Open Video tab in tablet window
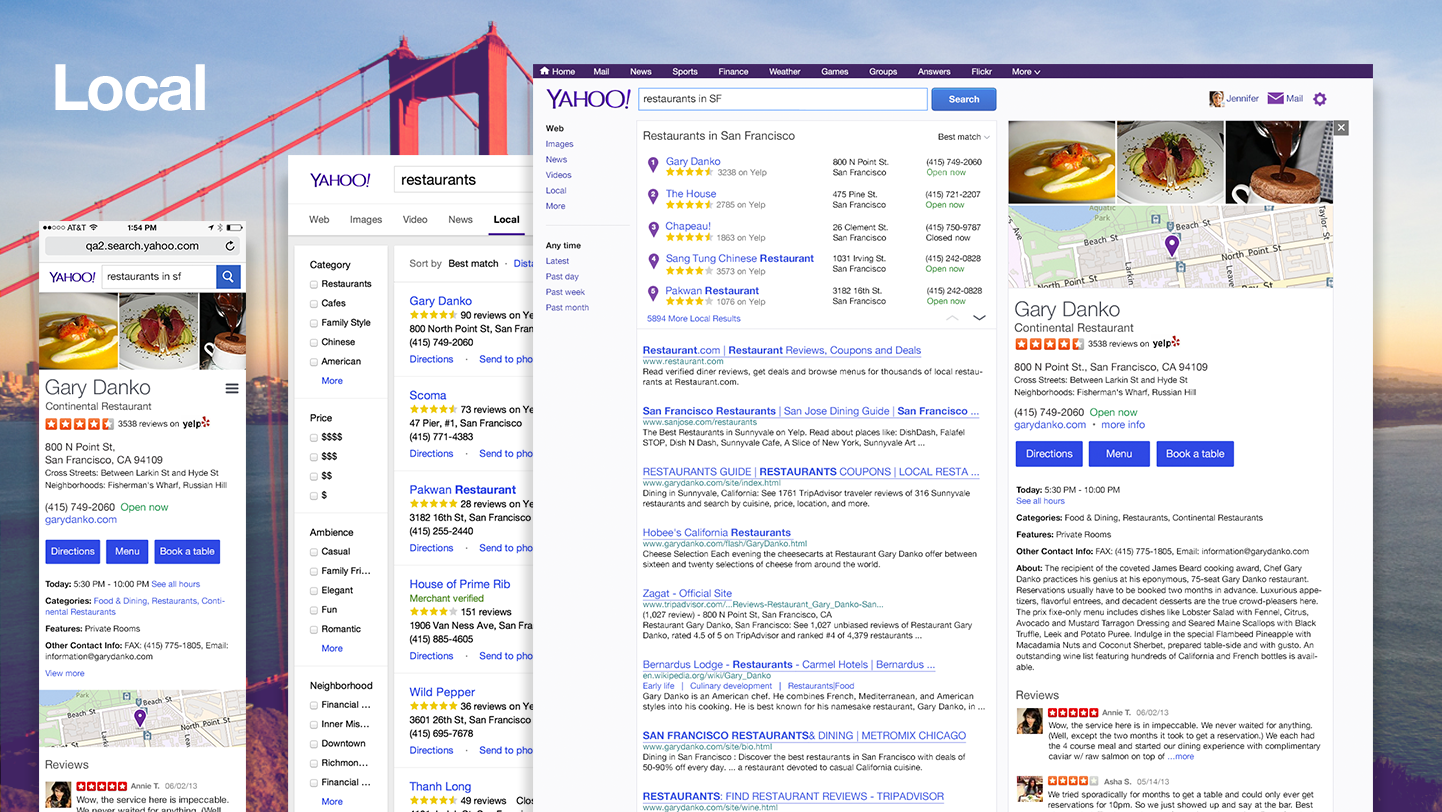Viewport: 1442px width, 812px height. (x=415, y=220)
